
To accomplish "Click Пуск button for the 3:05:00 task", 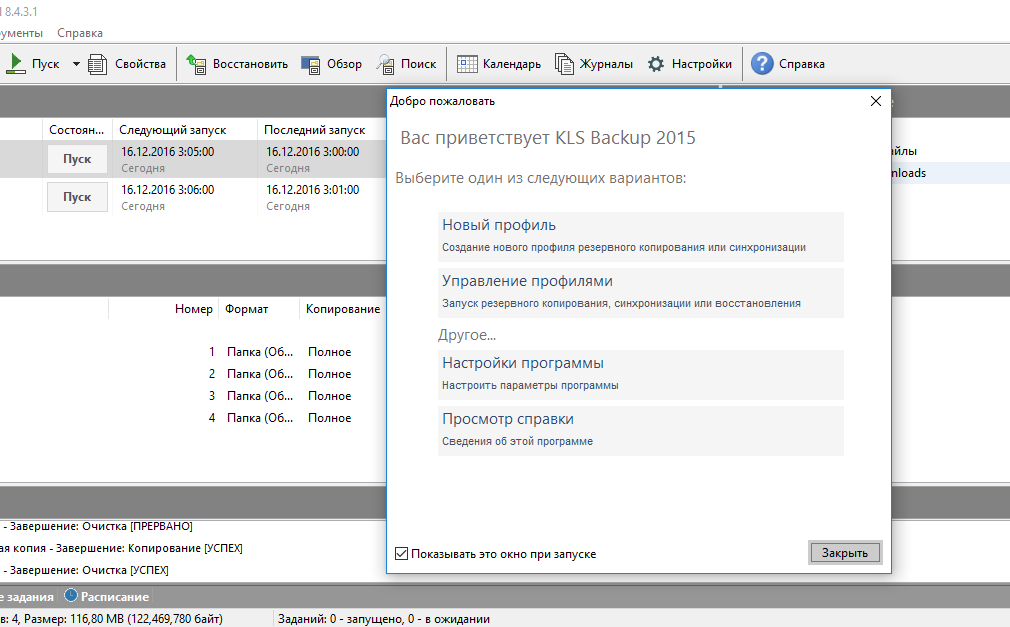I will (77, 159).
